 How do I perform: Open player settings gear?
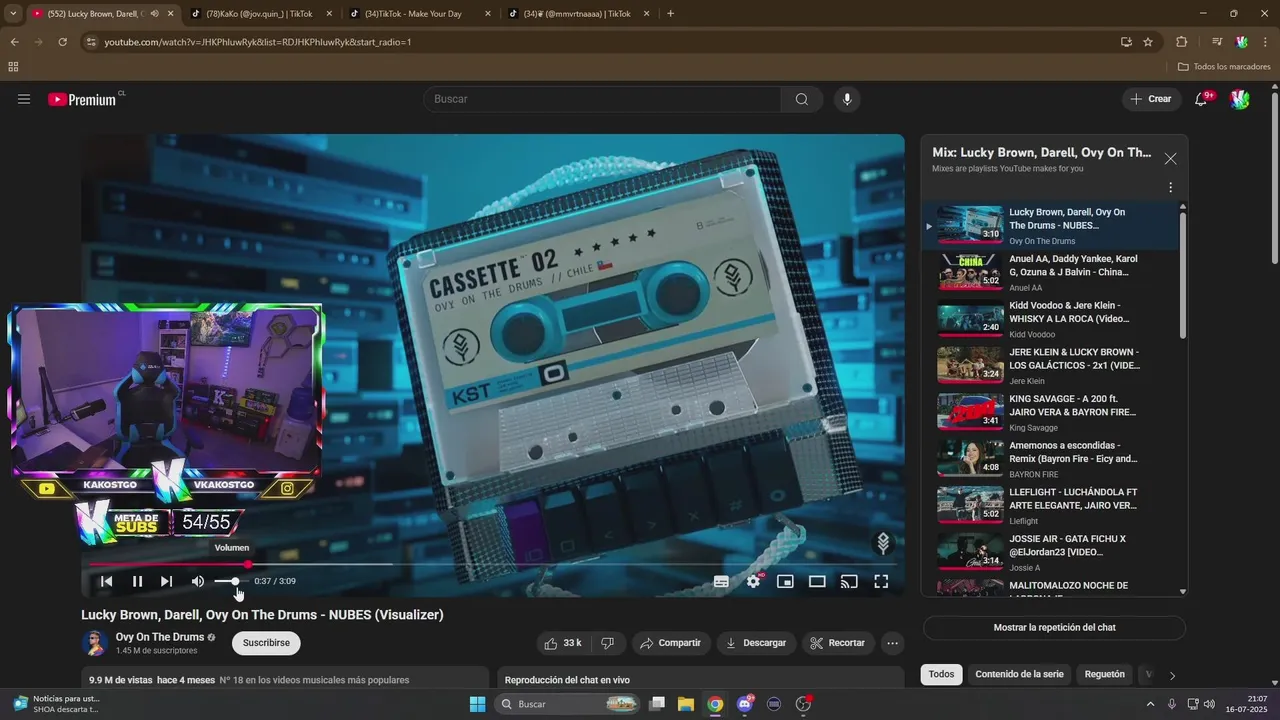click(x=754, y=581)
